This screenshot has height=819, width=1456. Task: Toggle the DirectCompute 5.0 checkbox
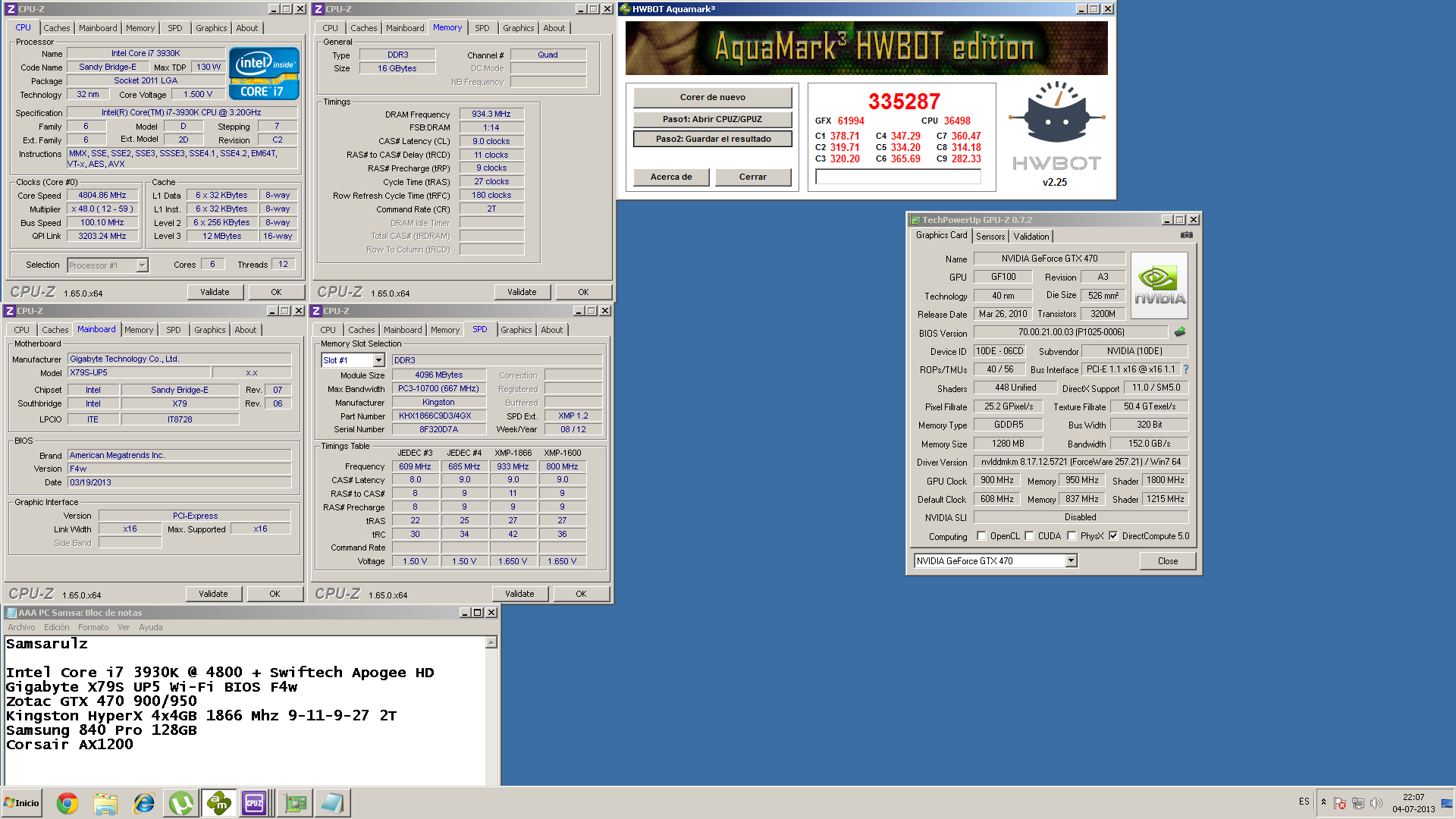click(x=1113, y=535)
